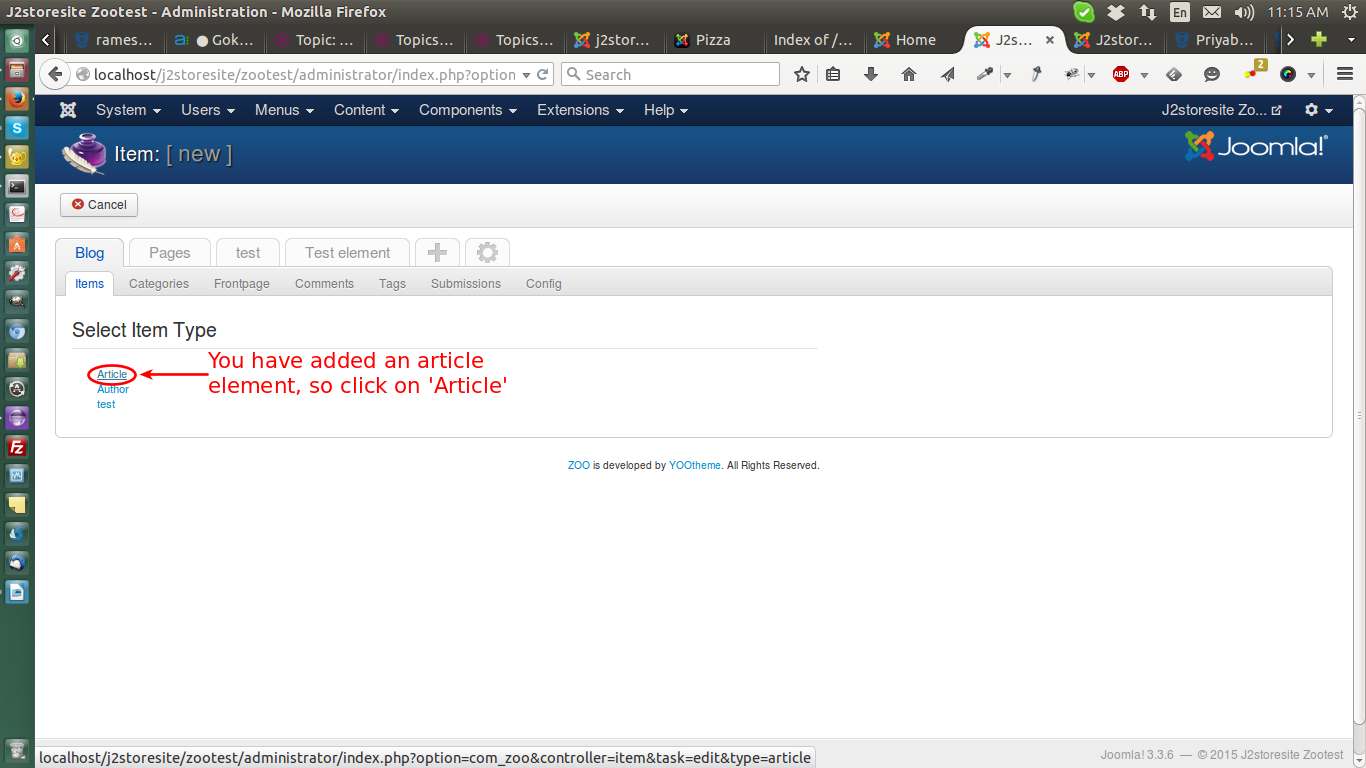Open Ubuntu Software Center dock icon
The height and width of the screenshot is (768, 1366).
pyautogui.click(x=17, y=244)
